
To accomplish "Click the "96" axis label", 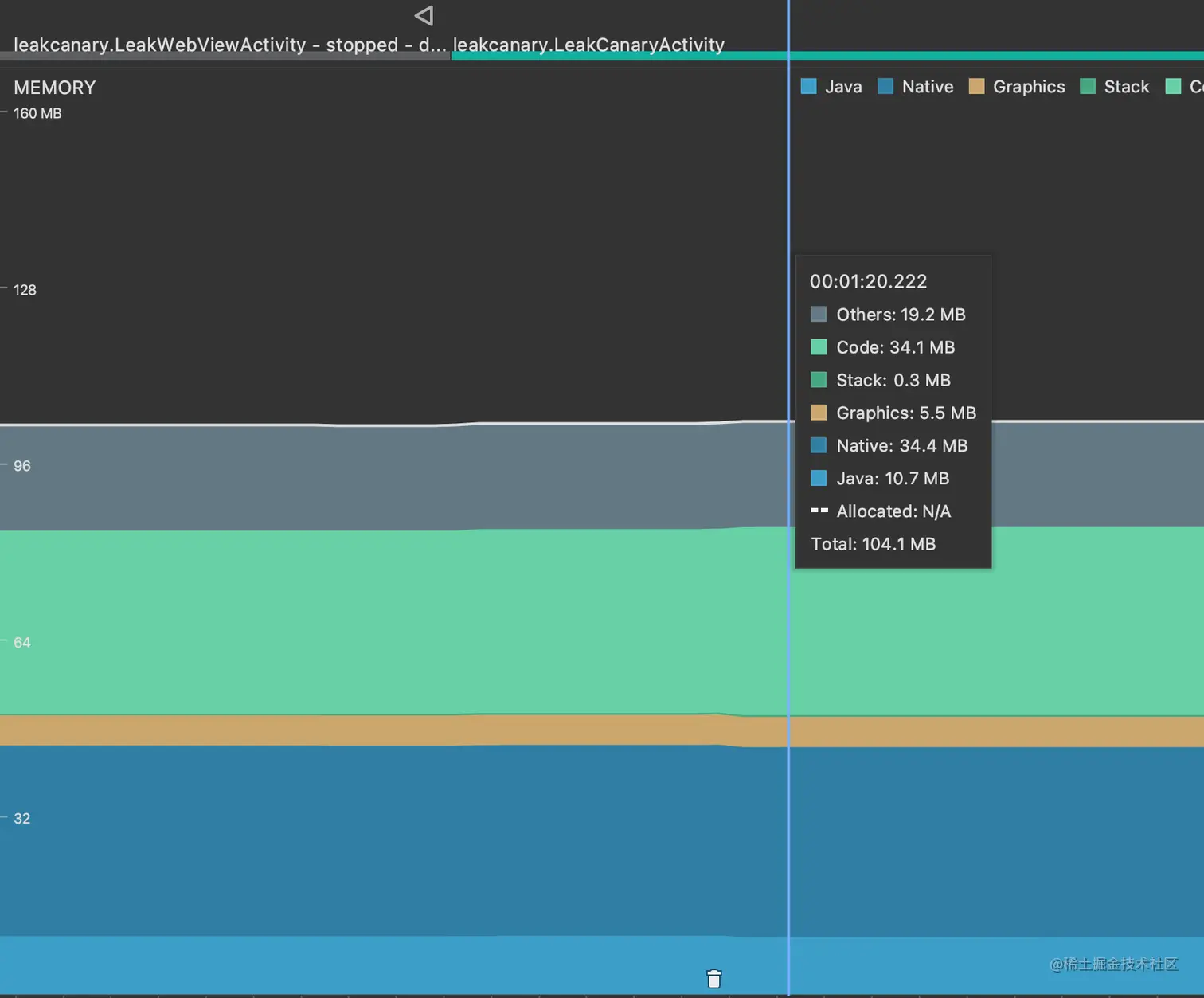I will click(22, 466).
